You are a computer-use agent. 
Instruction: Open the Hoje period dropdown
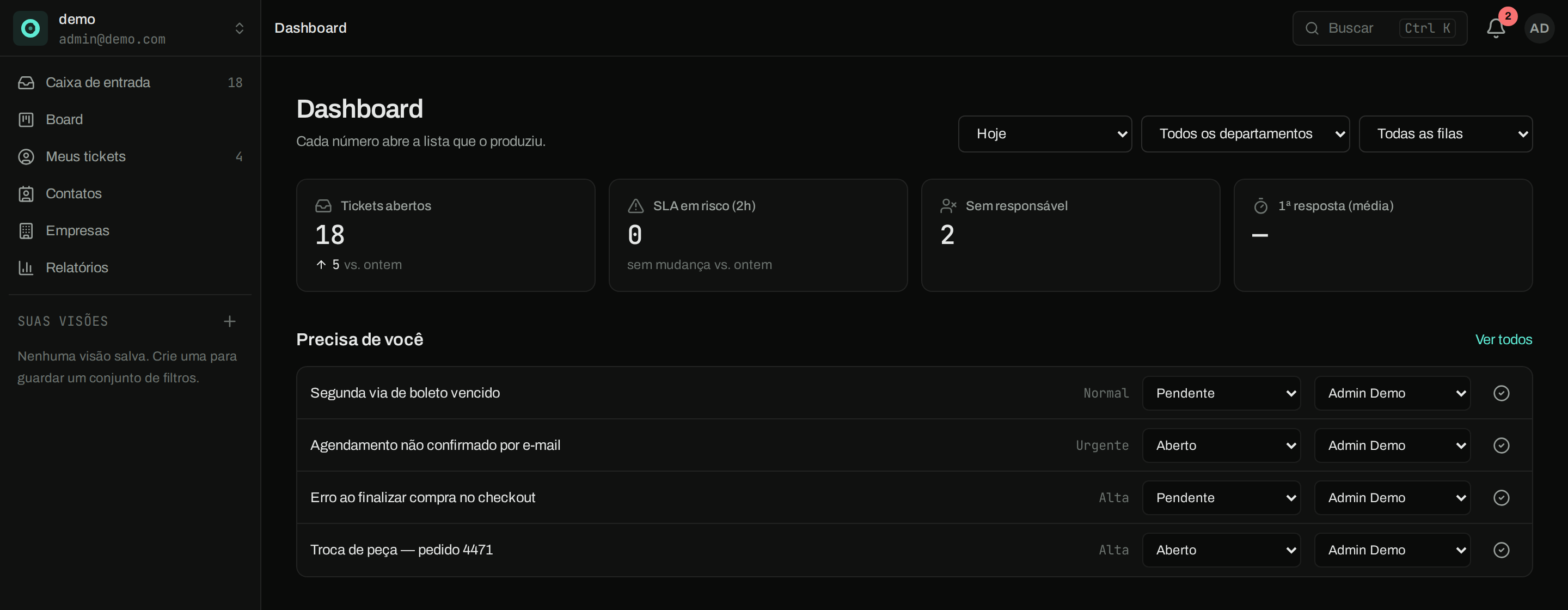[1045, 134]
